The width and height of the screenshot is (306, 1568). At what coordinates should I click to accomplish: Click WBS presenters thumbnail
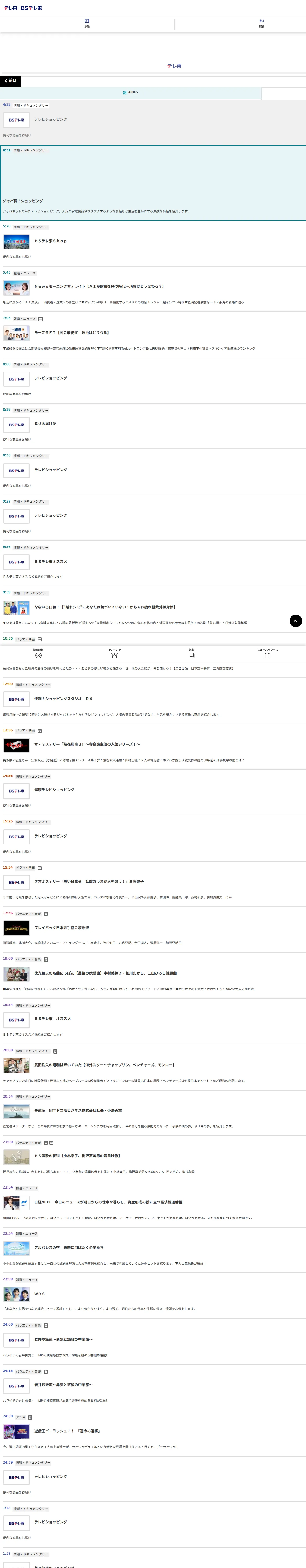16,1295
